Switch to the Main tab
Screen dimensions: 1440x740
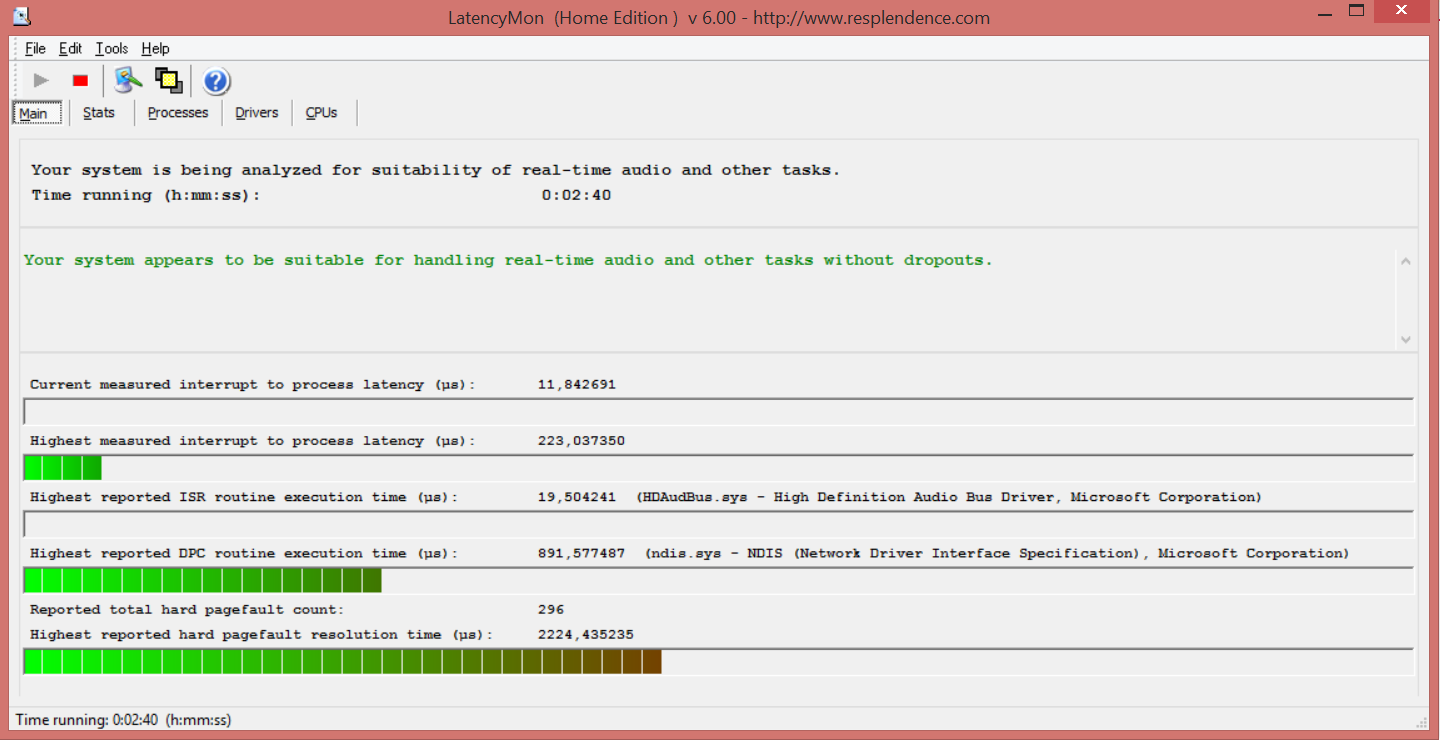pyautogui.click(x=36, y=113)
